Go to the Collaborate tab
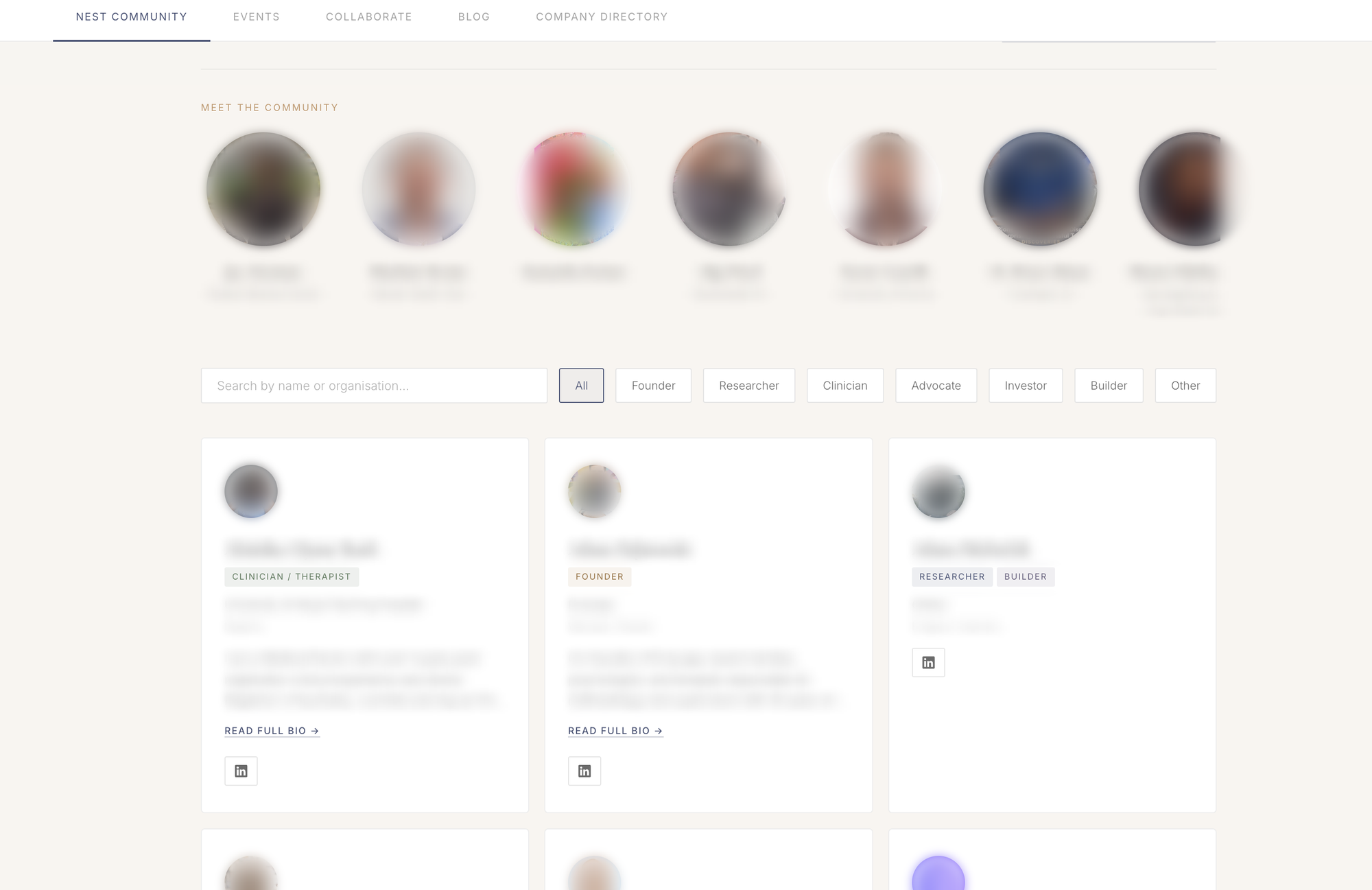The image size is (1372, 890). (x=369, y=17)
